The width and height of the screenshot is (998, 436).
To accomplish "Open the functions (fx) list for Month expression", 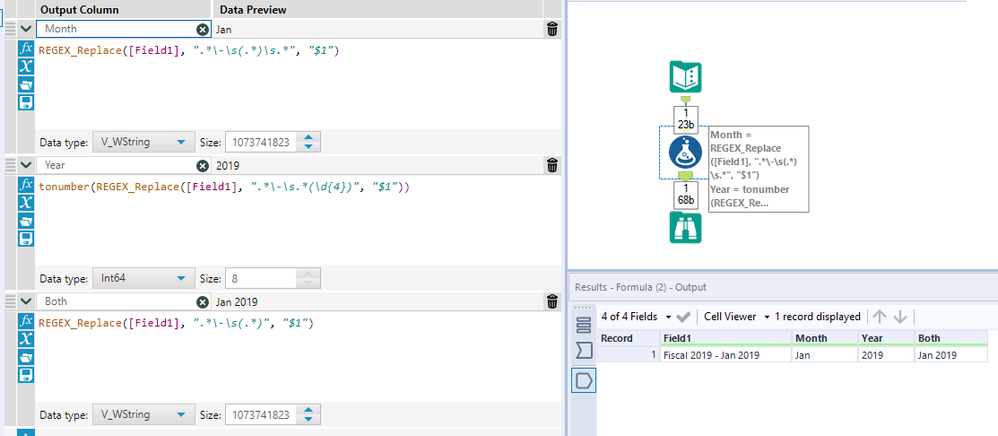I will pos(25,48).
